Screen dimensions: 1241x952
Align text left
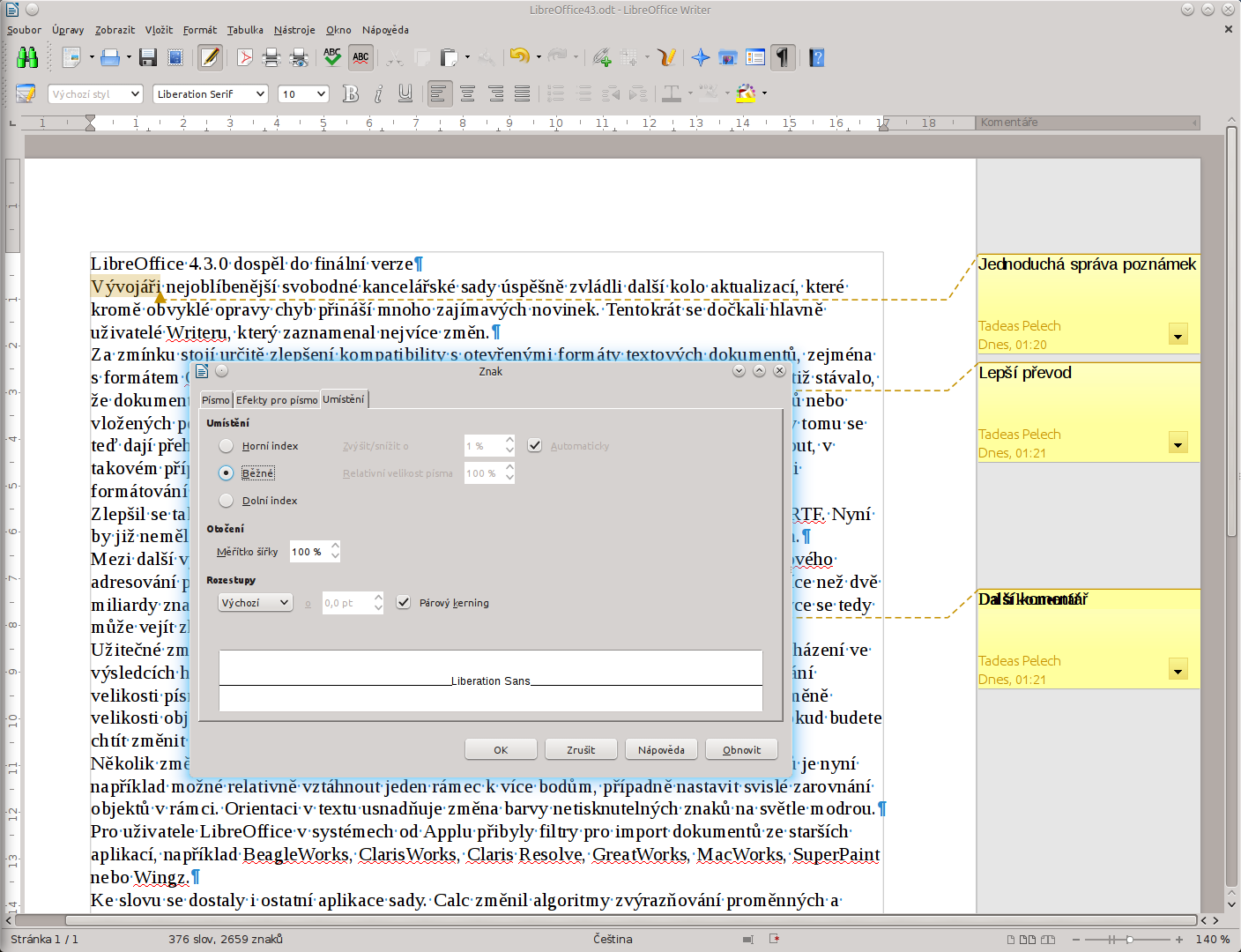tap(439, 93)
